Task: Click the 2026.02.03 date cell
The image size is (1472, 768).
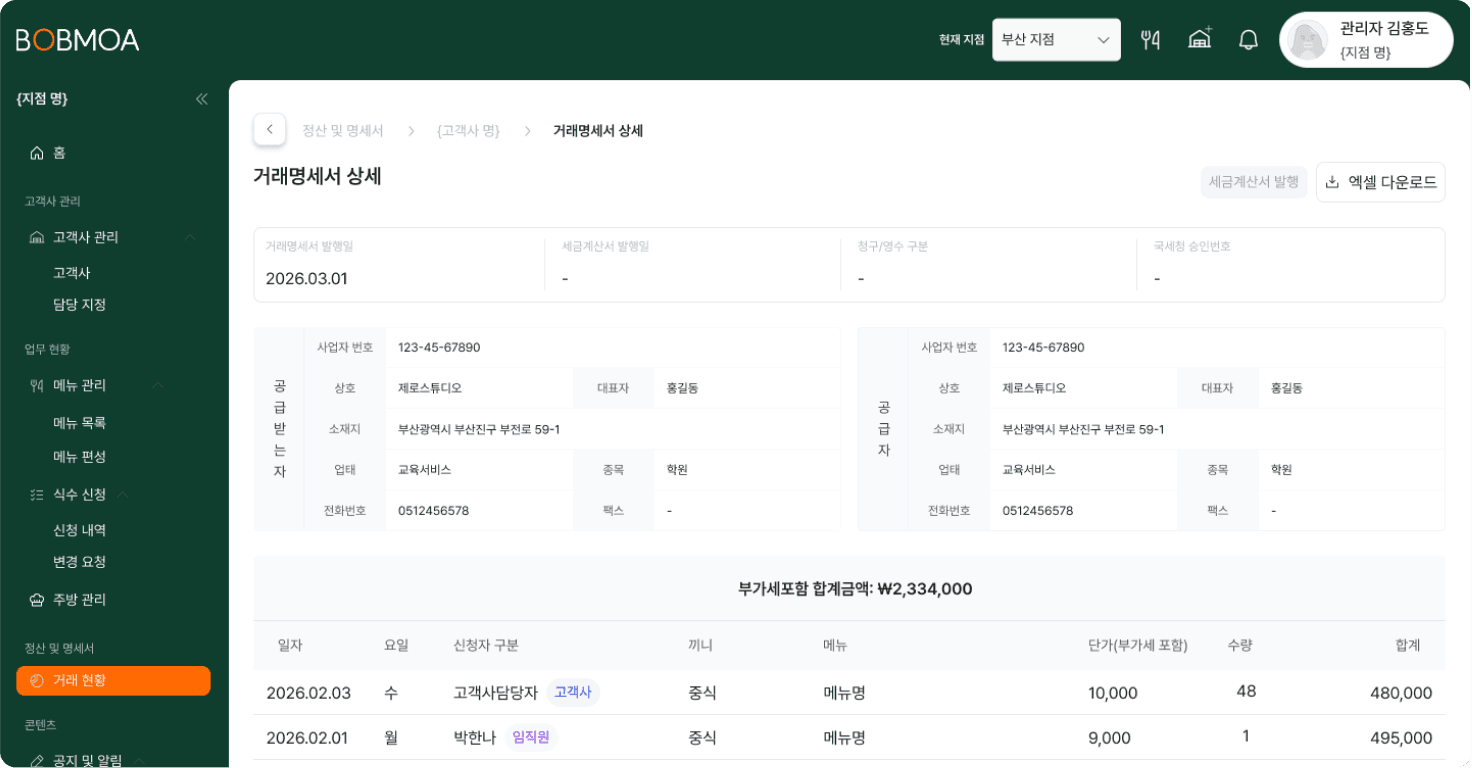Action: (x=308, y=693)
